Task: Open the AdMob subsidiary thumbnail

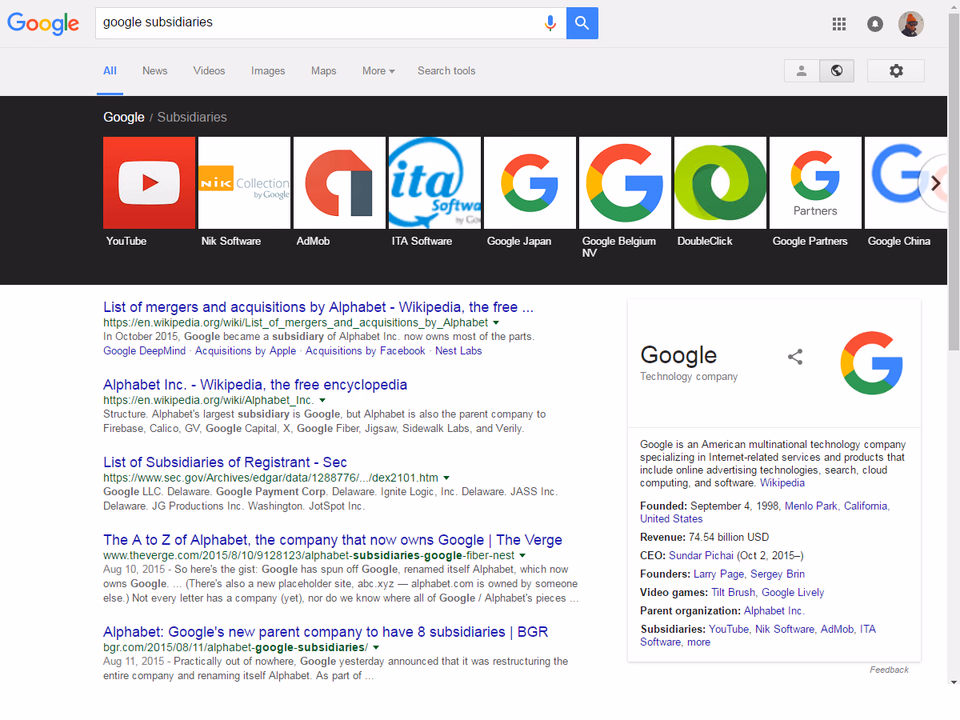Action: [x=339, y=182]
